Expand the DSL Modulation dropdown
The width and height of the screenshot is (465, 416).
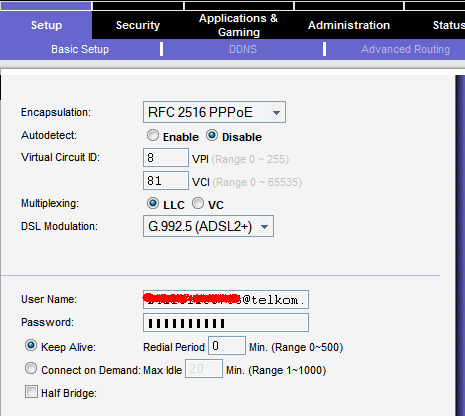(x=208, y=226)
